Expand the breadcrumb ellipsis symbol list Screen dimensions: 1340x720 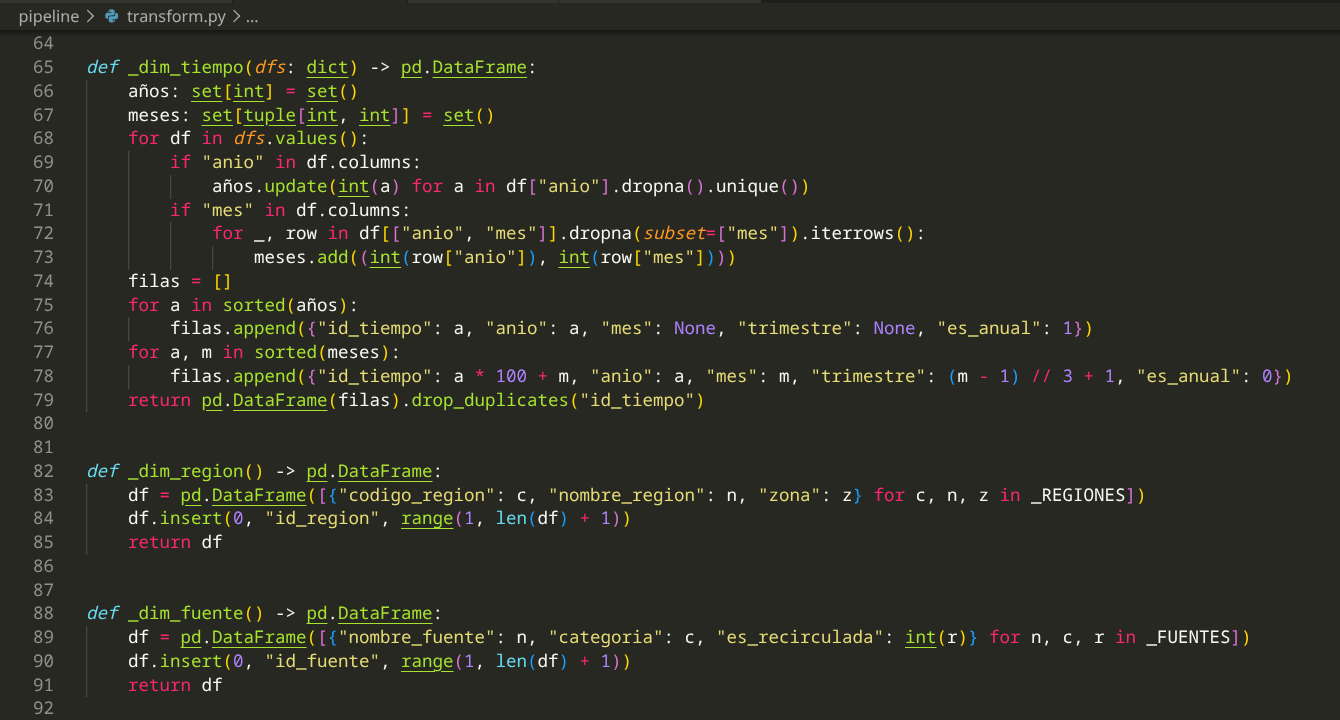click(252, 17)
